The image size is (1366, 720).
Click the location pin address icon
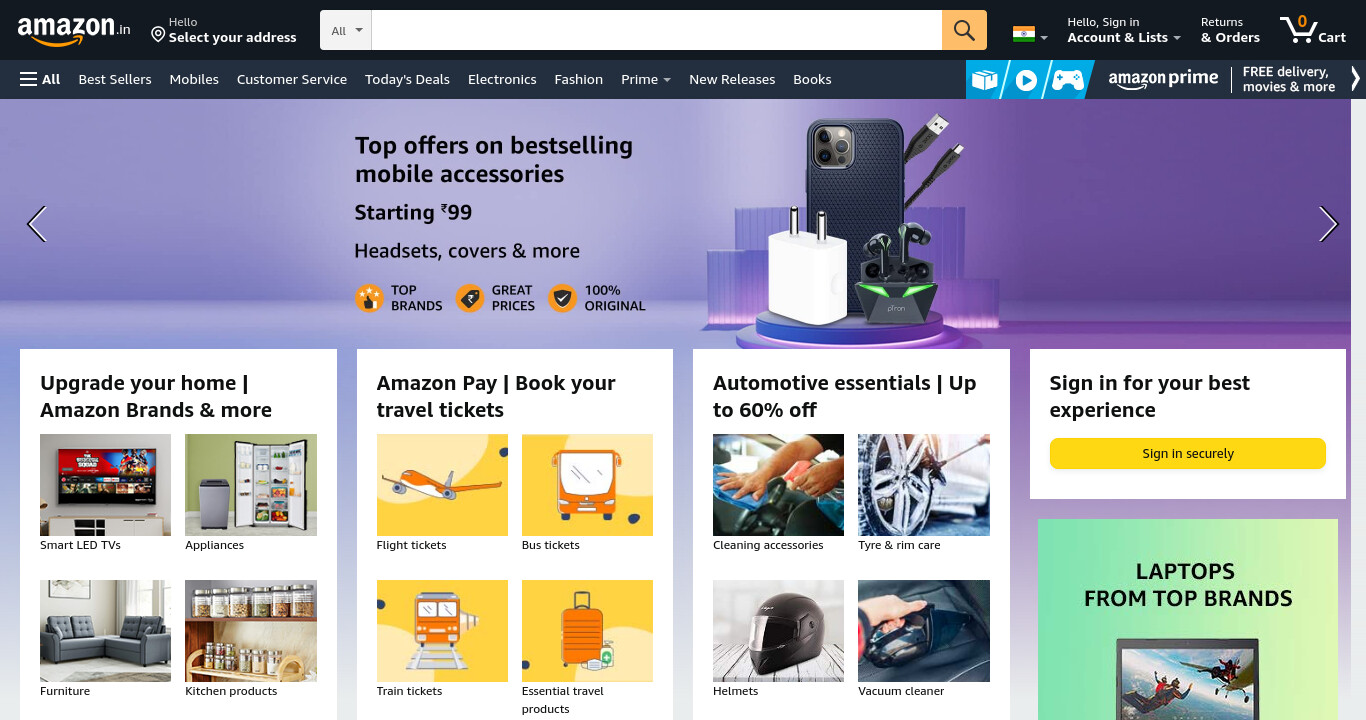click(x=158, y=35)
